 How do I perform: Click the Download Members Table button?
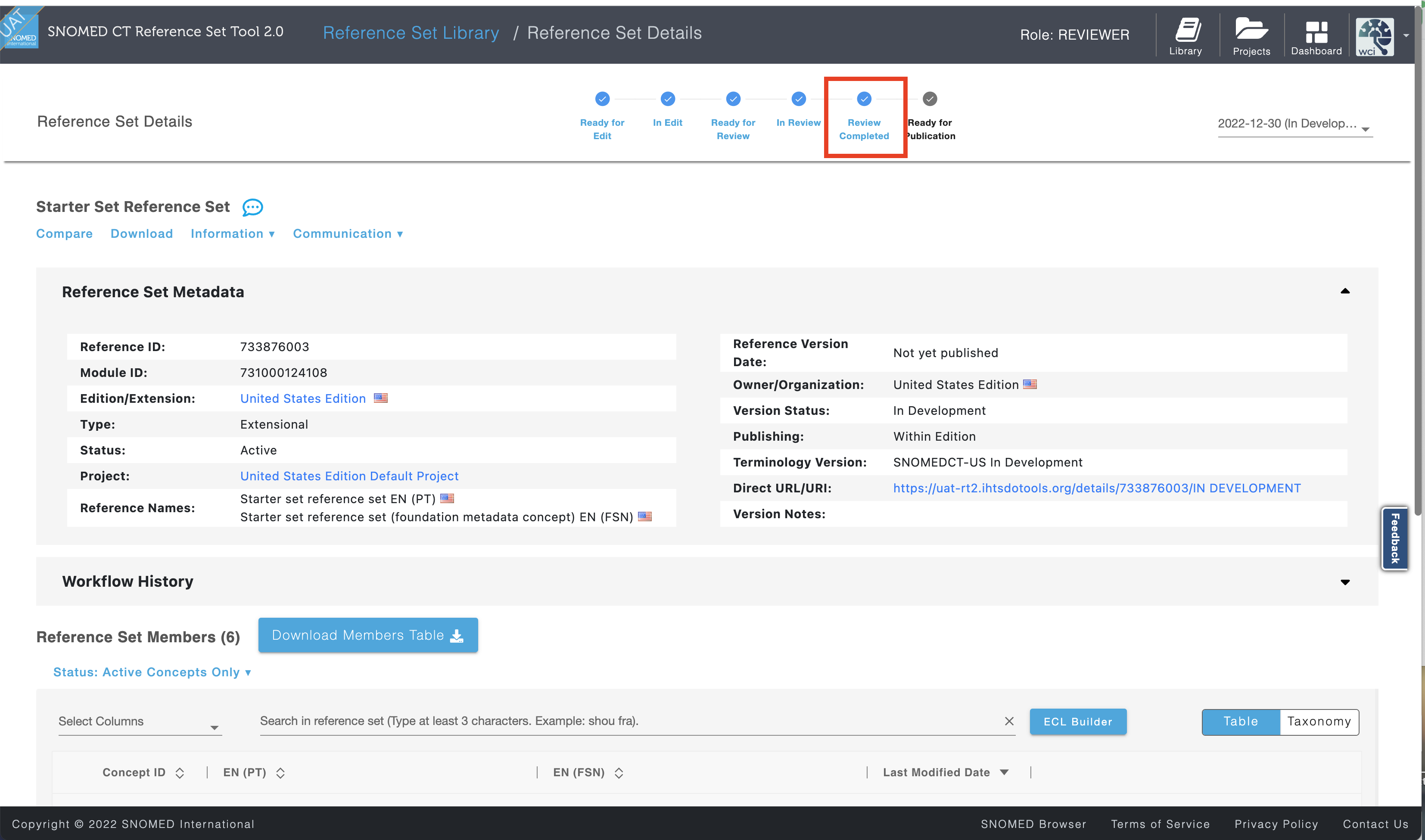[368, 635]
